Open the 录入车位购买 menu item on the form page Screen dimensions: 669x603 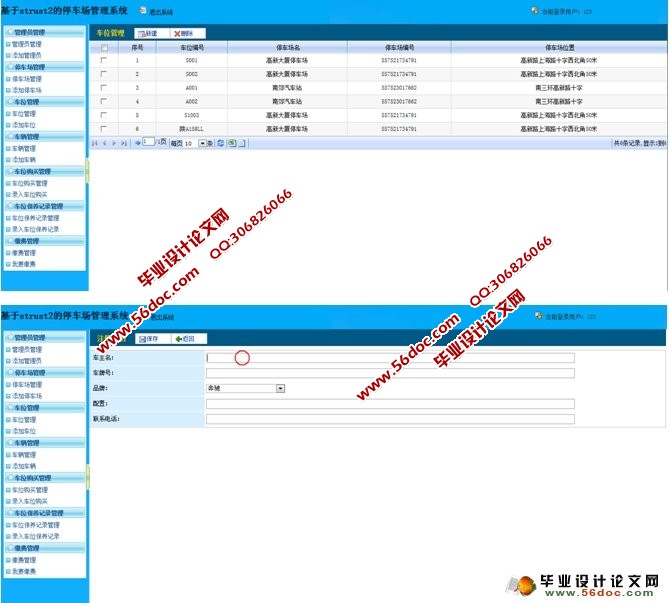tap(29, 501)
